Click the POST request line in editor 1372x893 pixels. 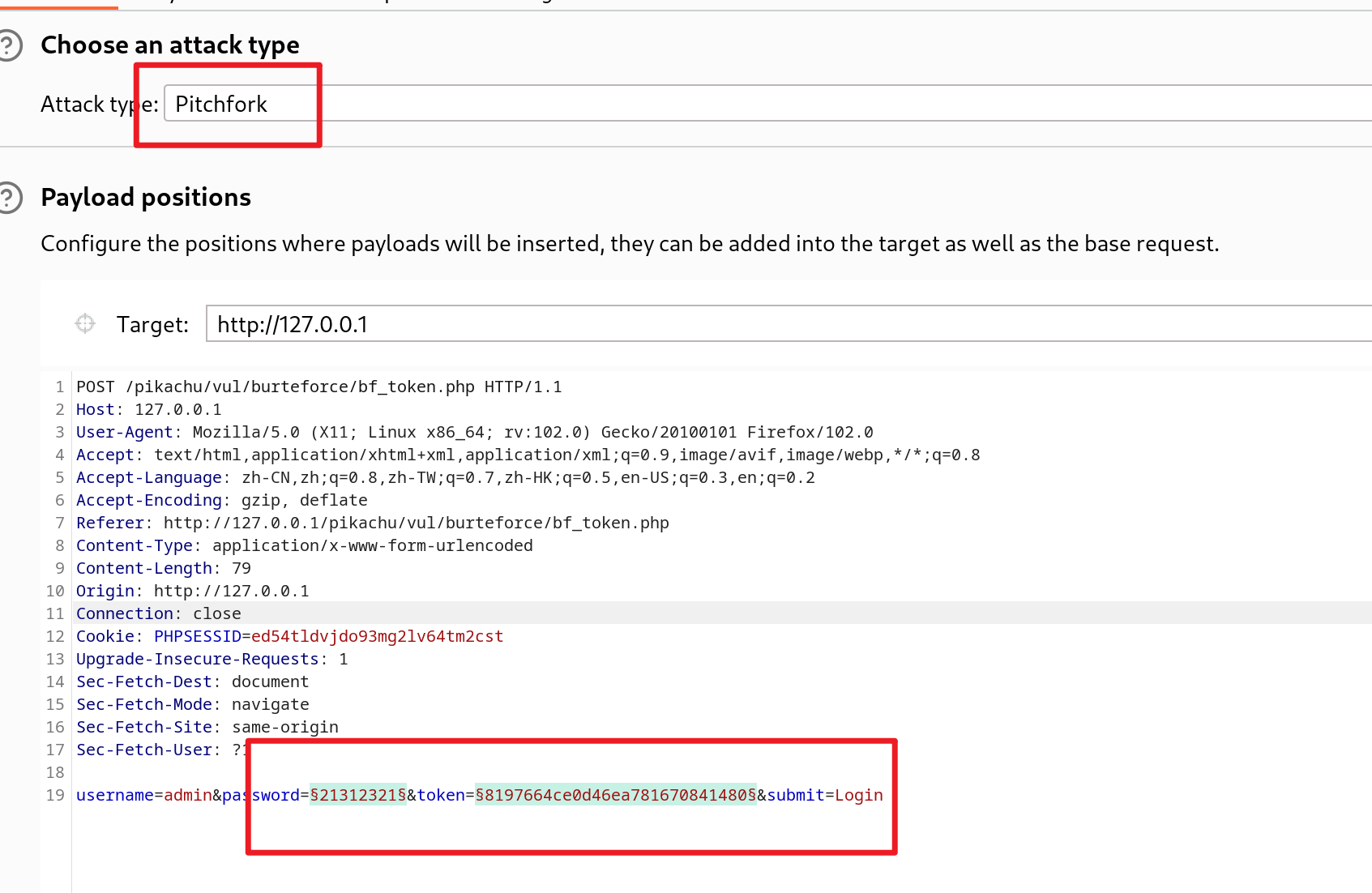[319, 387]
